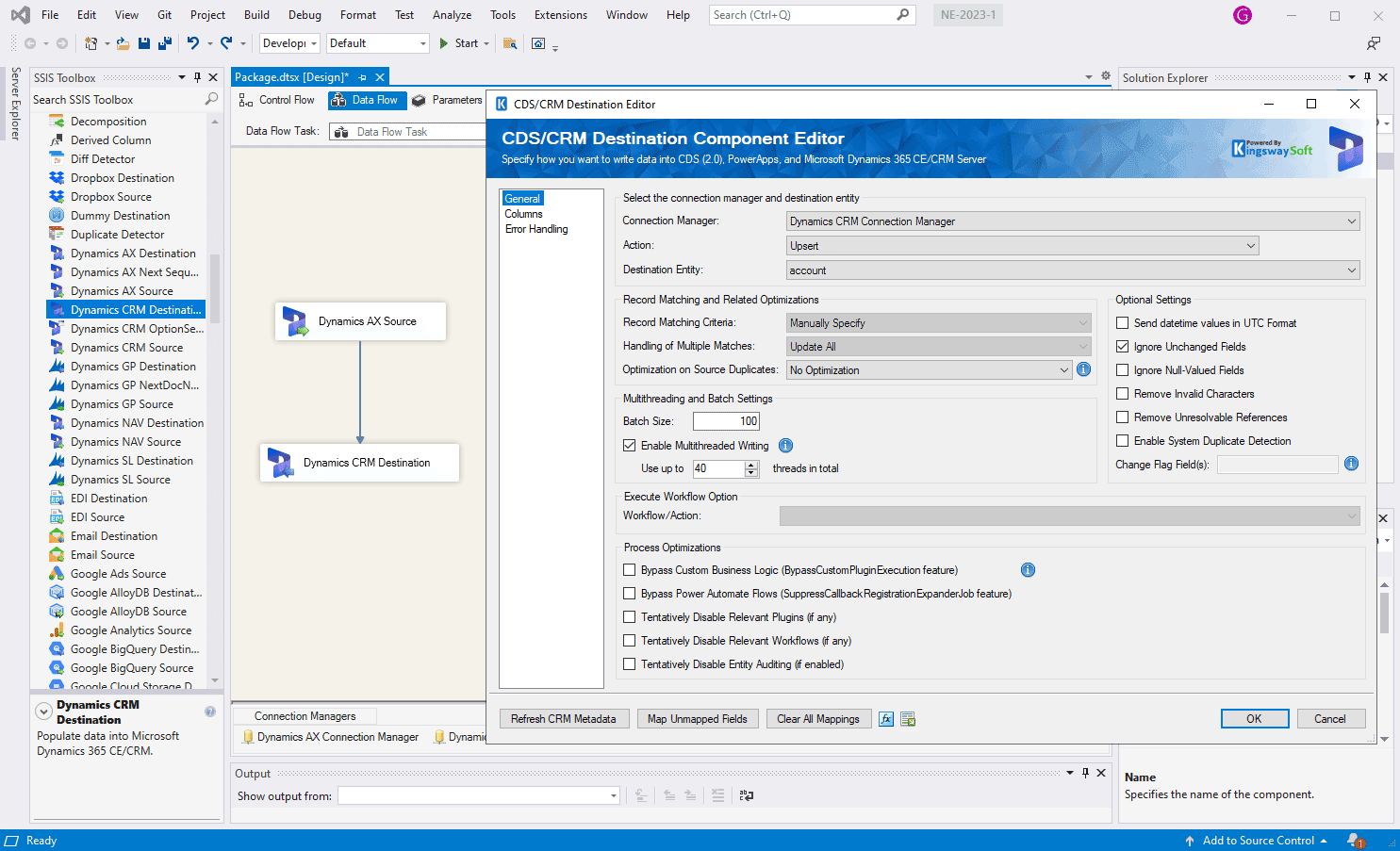
Task: Click the OK button
Action: (x=1254, y=719)
